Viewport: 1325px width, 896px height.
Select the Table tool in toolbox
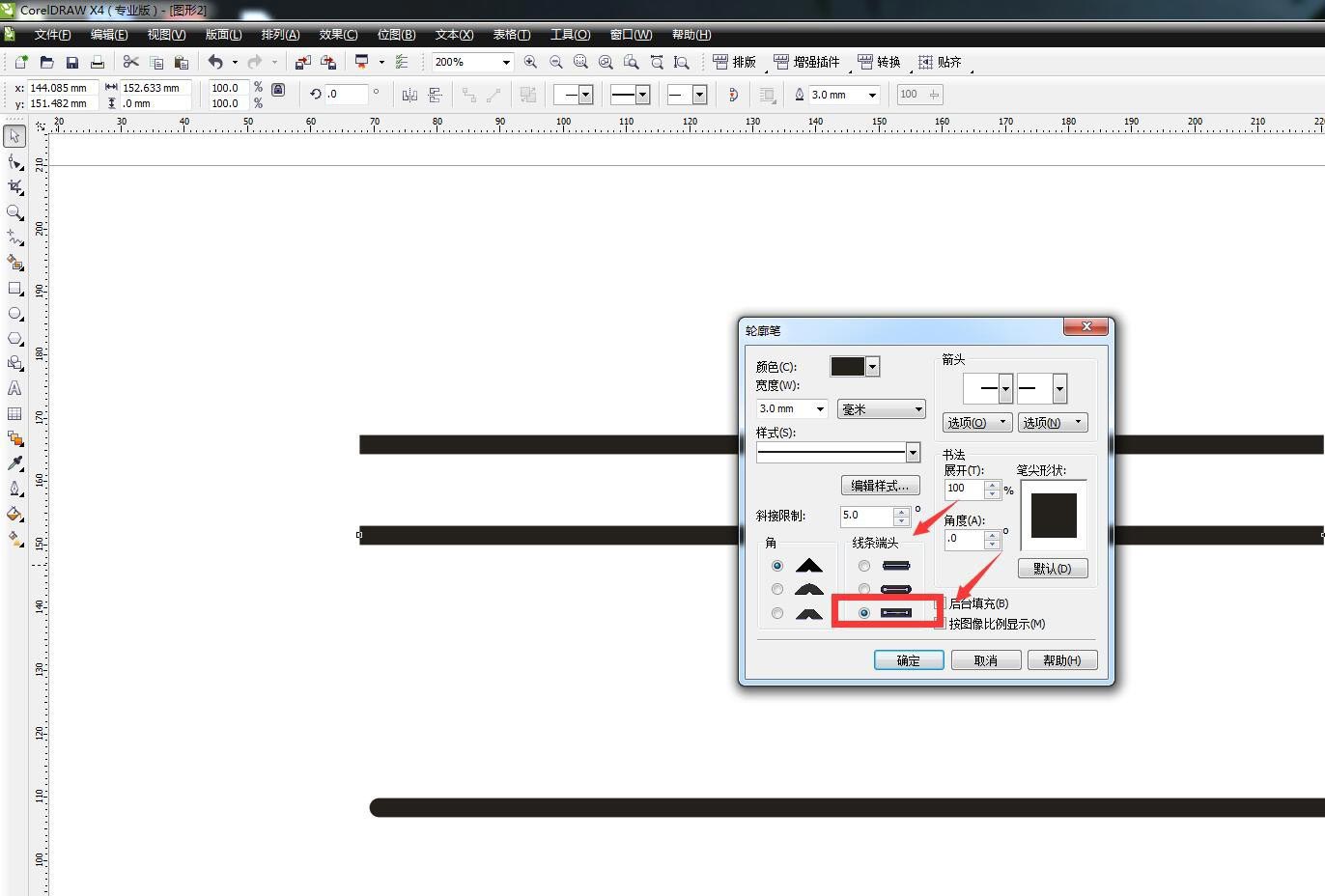tap(14, 413)
